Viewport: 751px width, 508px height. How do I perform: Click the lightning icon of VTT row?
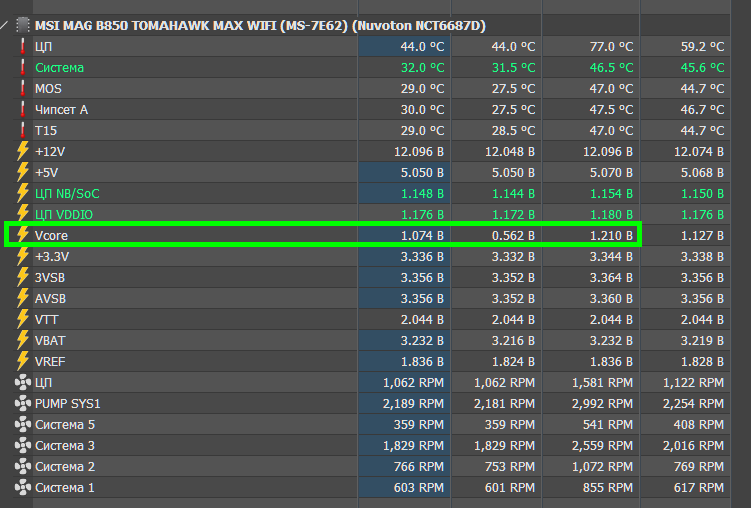(x=22, y=319)
